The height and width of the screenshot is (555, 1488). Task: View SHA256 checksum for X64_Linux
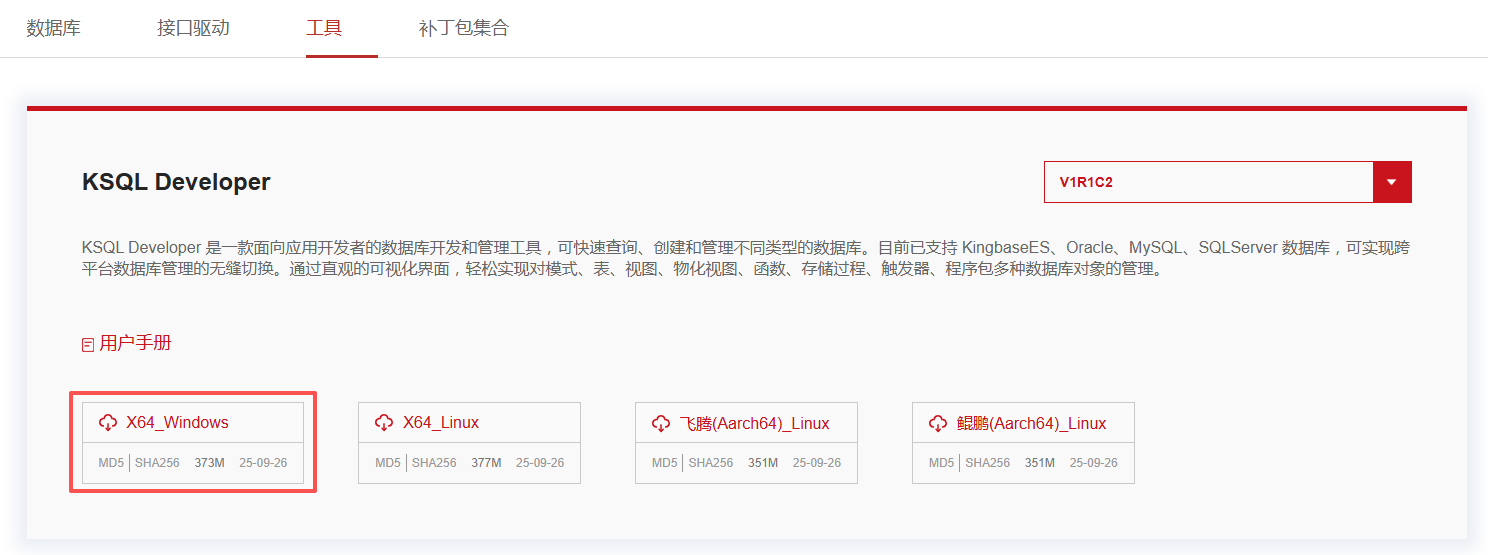click(x=434, y=463)
